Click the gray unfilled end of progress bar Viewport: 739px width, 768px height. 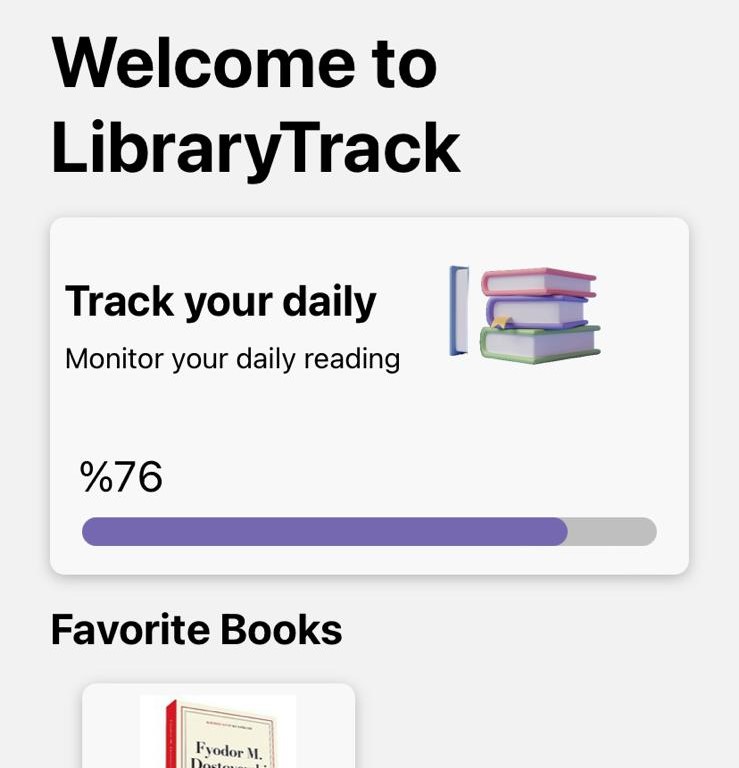pos(612,531)
